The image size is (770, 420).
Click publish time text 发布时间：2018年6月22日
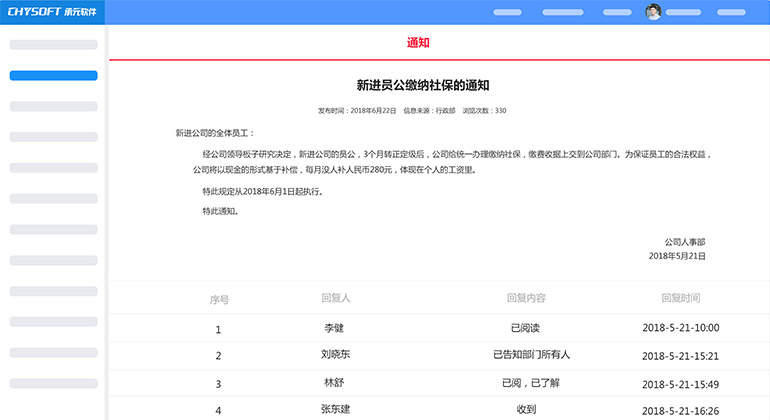coord(357,111)
